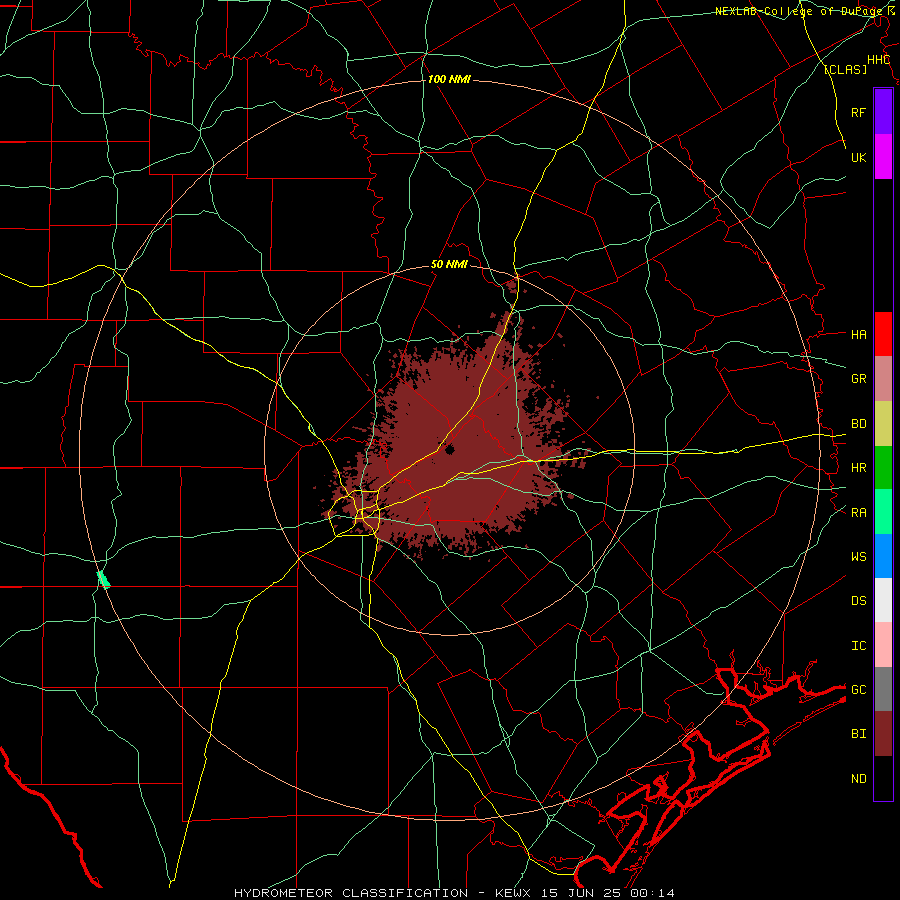This screenshot has width=900, height=900.
Task: Click the BD yellow legend swatch
Action: [883, 424]
